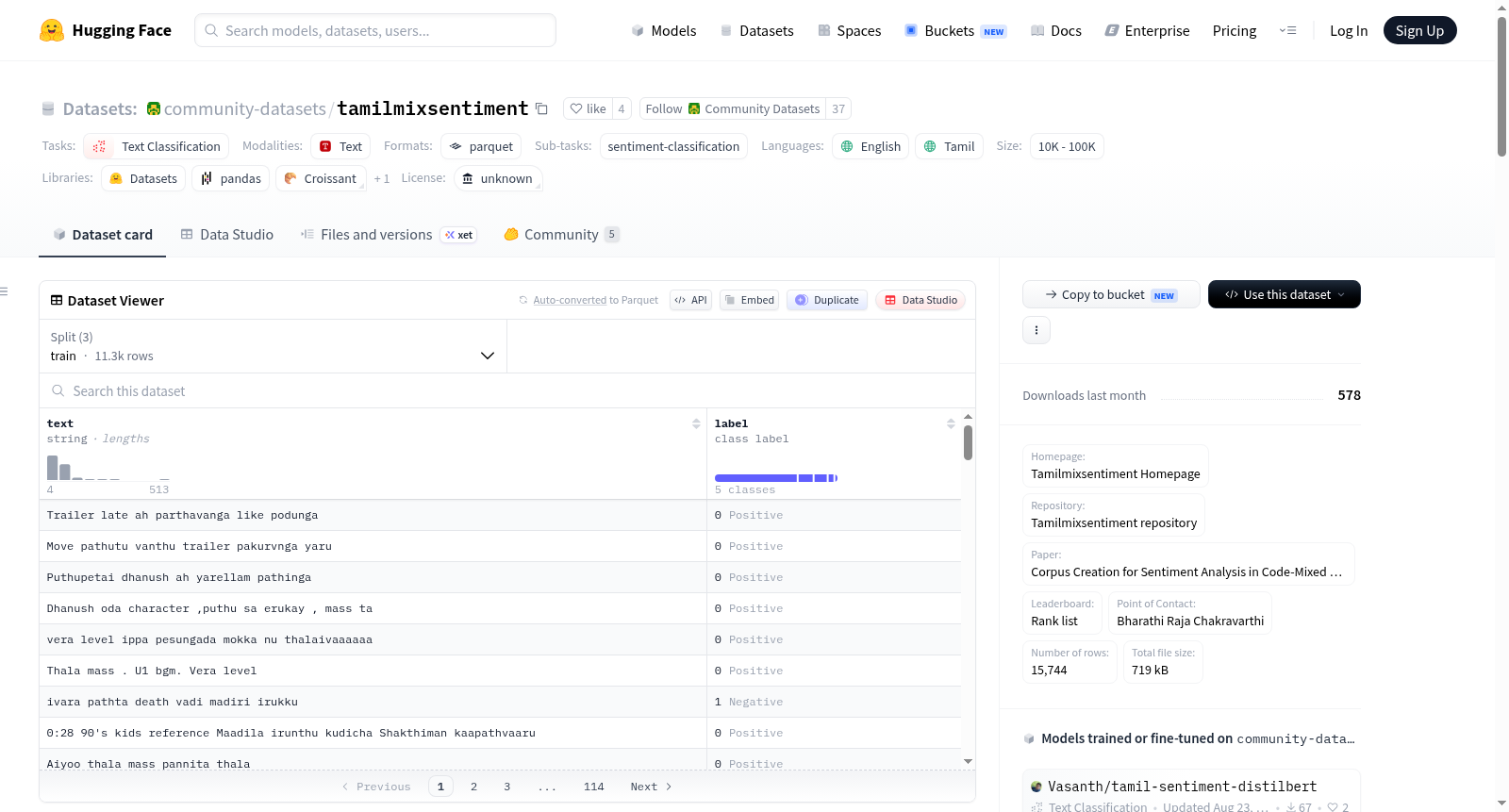Click the Datasets library tag
Screen dimensions: 1509x812
(x=143, y=178)
